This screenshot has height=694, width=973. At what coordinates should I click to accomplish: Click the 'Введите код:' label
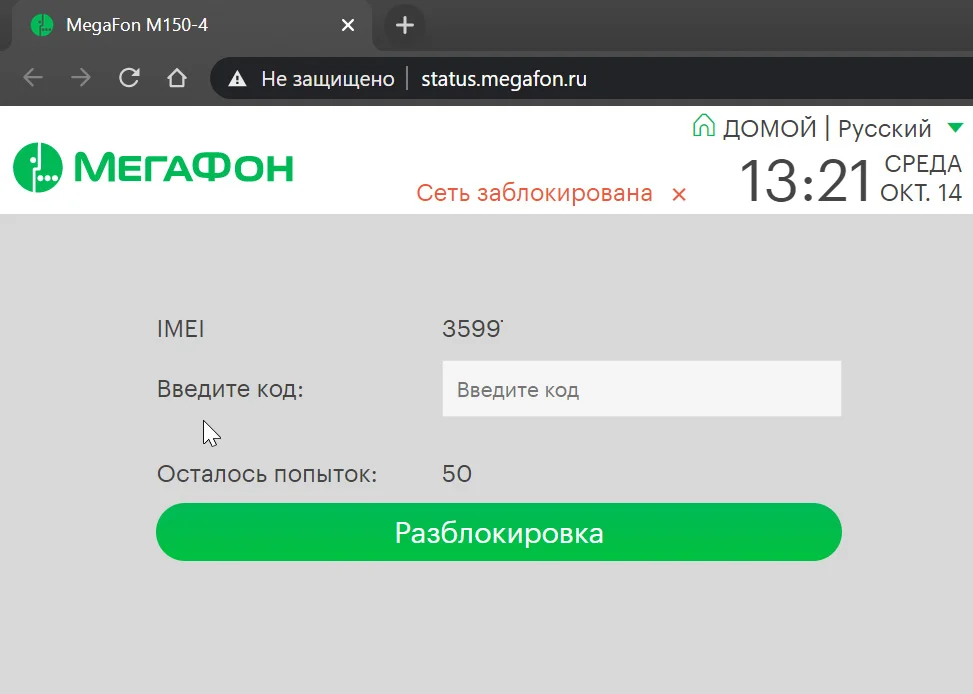pos(230,389)
